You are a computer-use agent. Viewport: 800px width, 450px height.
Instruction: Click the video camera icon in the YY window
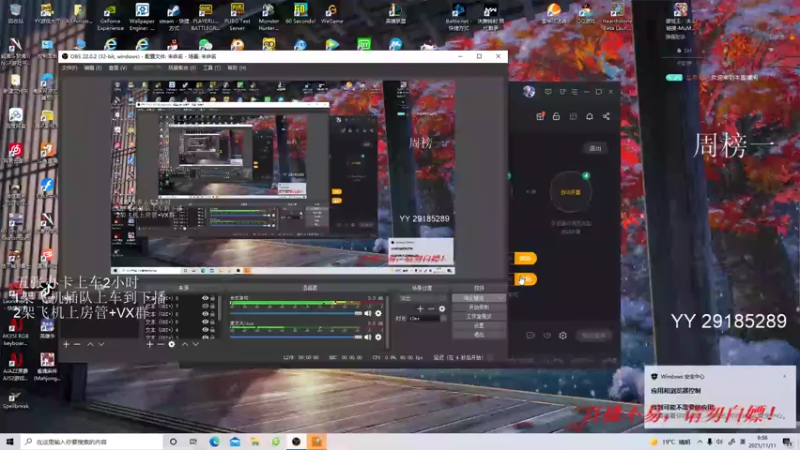(530, 335)
